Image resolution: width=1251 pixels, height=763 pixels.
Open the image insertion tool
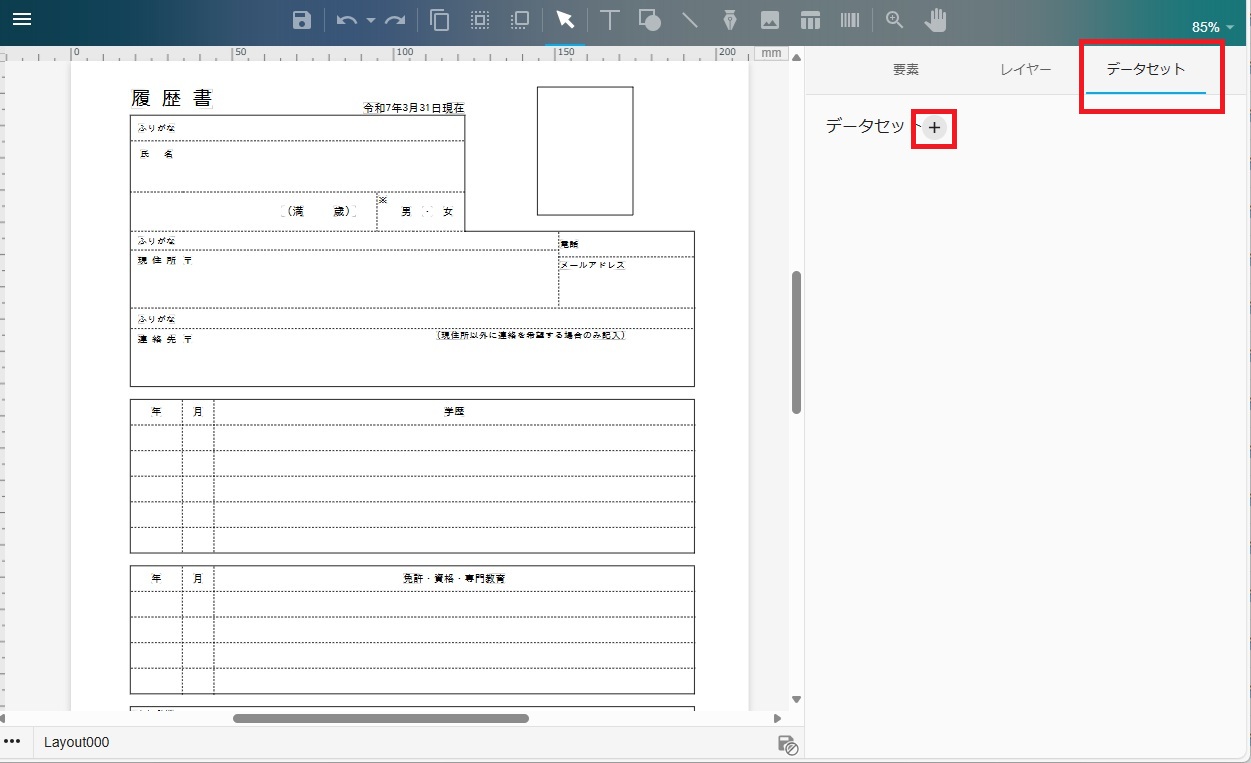[770, 20]
